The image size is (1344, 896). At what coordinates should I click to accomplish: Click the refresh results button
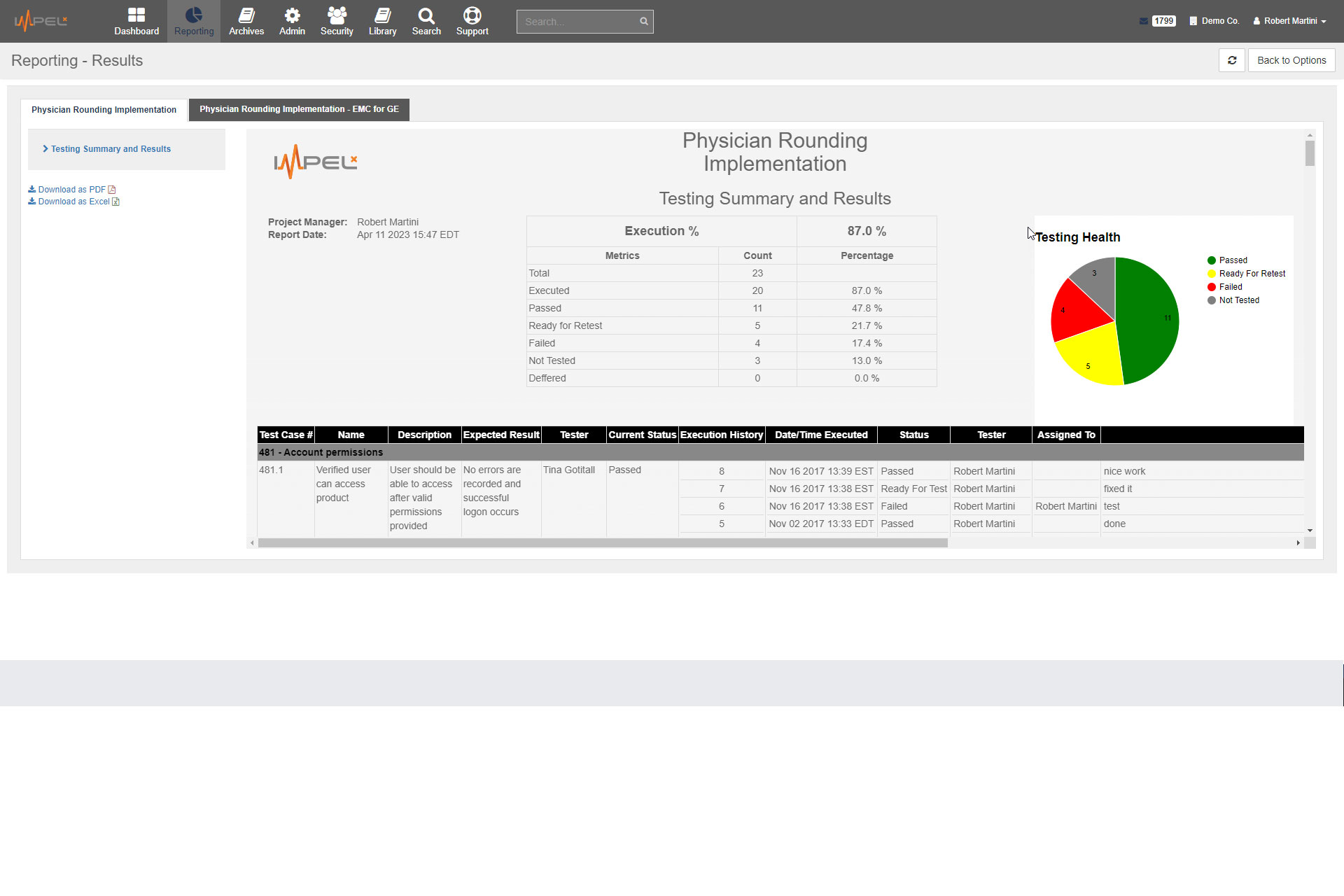(x=1232, y=60)
